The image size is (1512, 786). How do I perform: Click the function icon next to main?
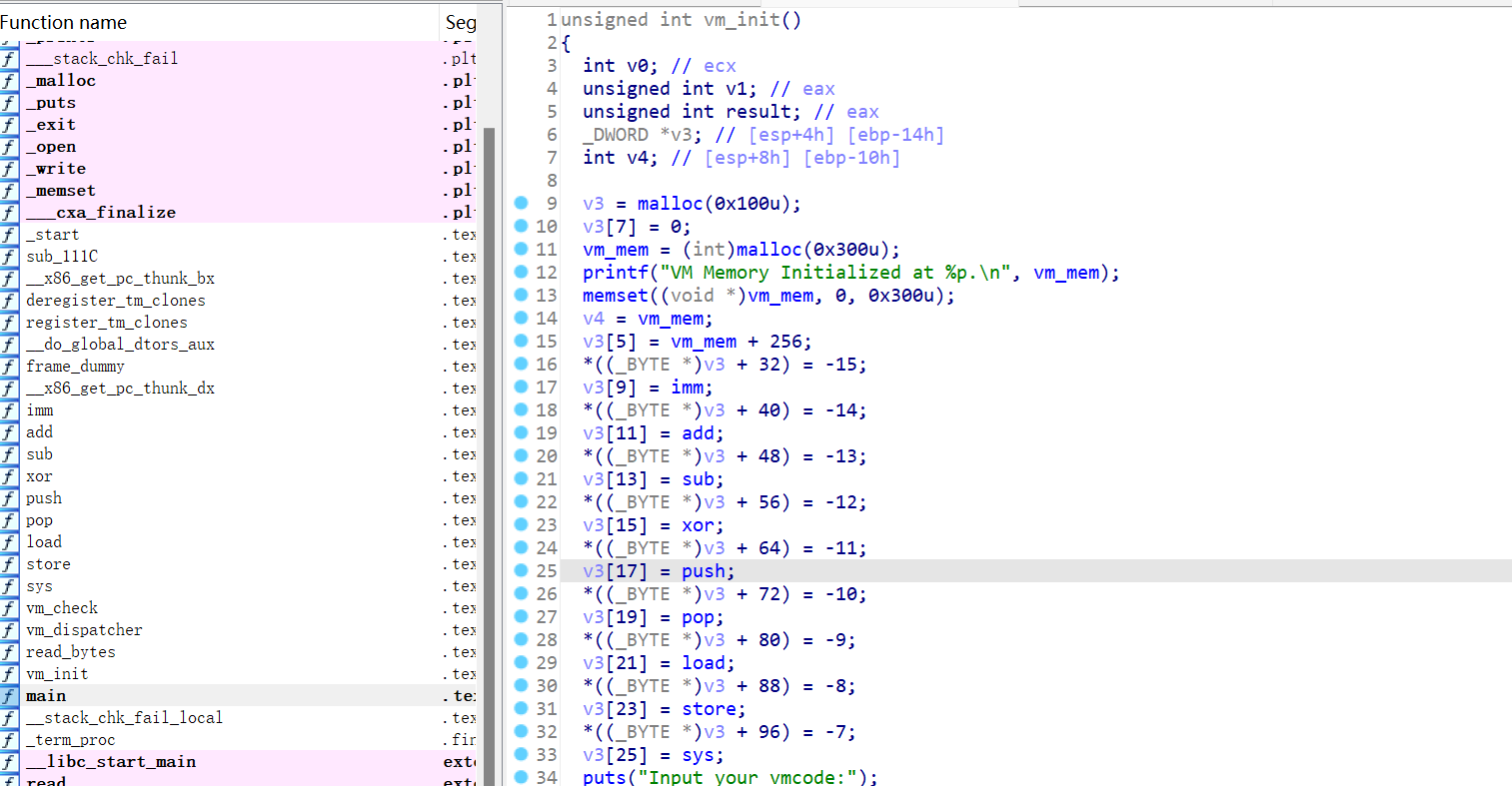pyautogui.click(x=9, y=696)
